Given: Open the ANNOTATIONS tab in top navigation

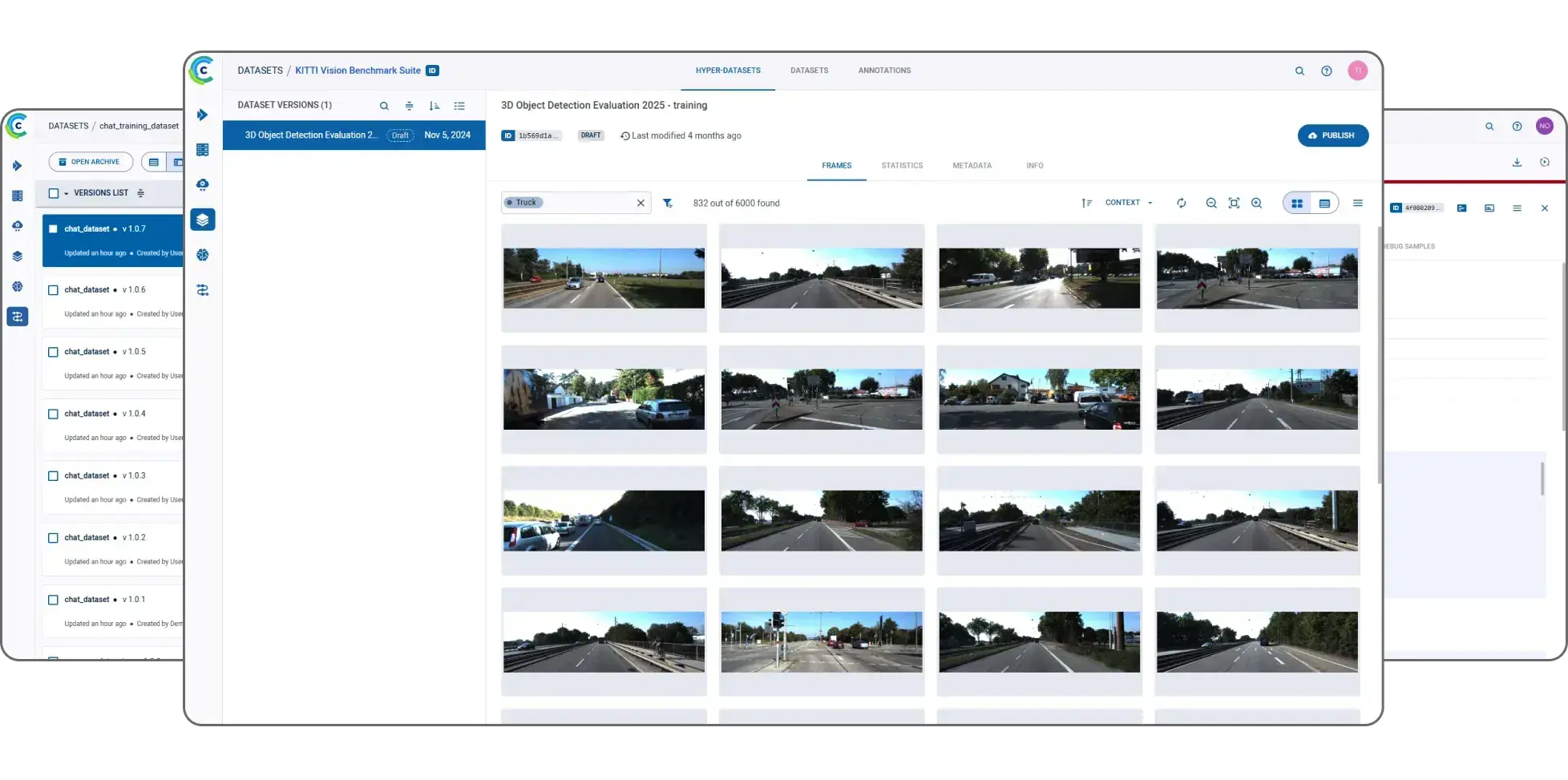Looking at the screenshot, I should (884, 71).
